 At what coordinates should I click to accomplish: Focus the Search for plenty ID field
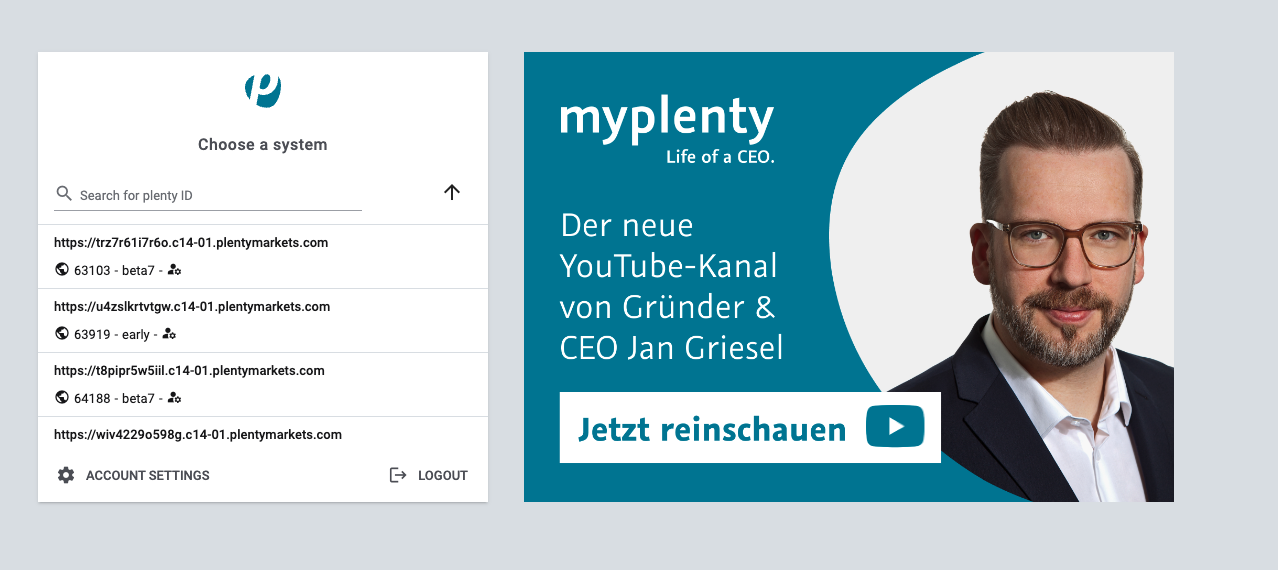coord(220,195)
